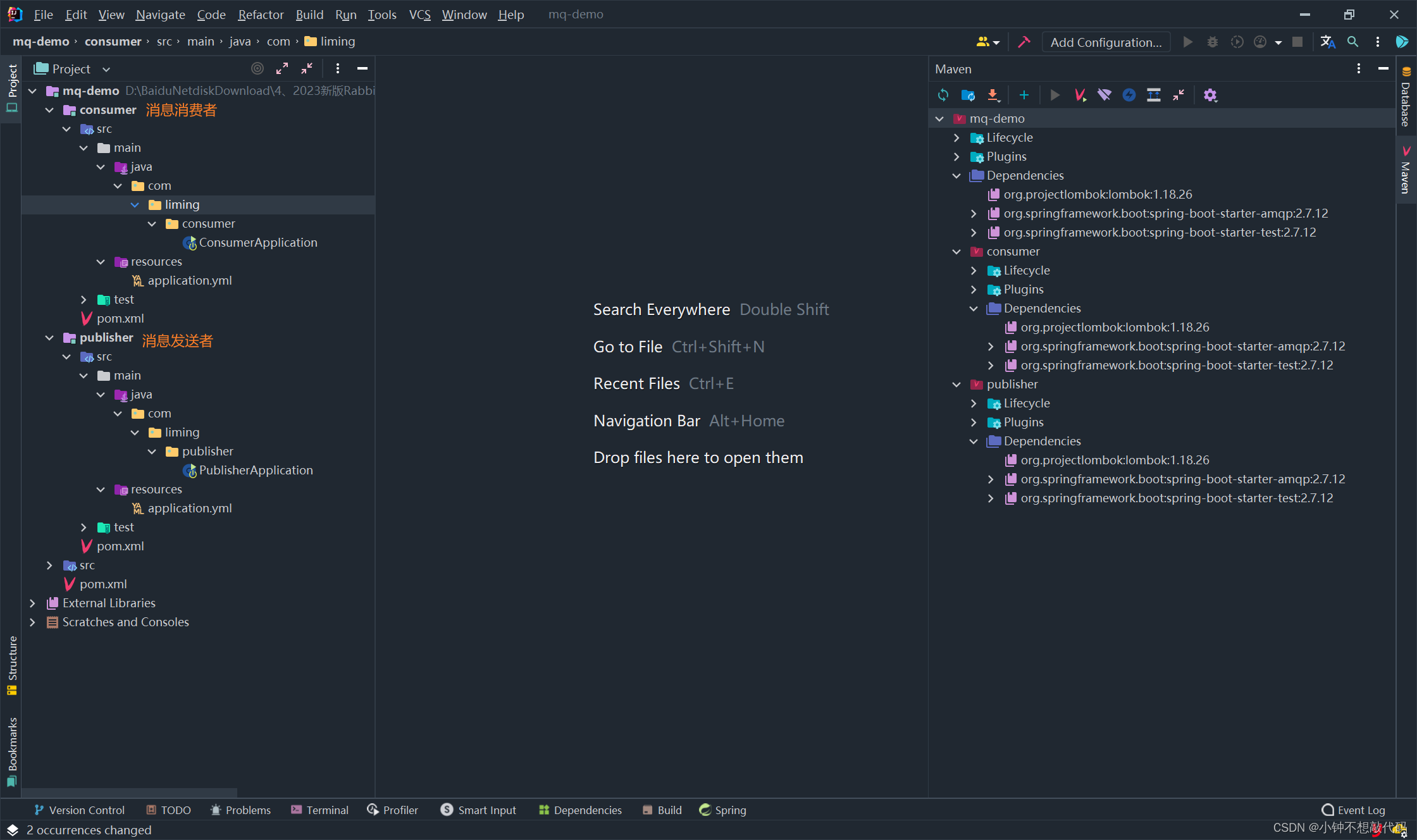
Task: Click the Maven Run build icon
Action: pyautogui.click(x=1055, y=95)
